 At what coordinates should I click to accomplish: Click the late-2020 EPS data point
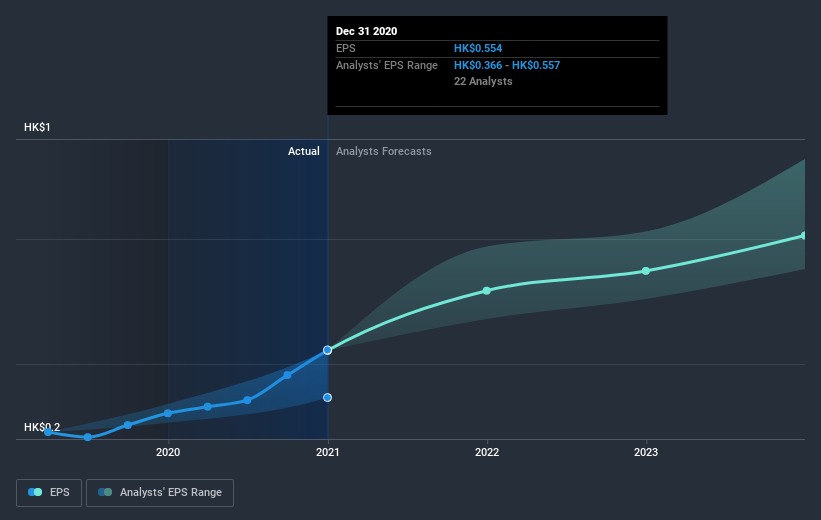tap(287, 375)
